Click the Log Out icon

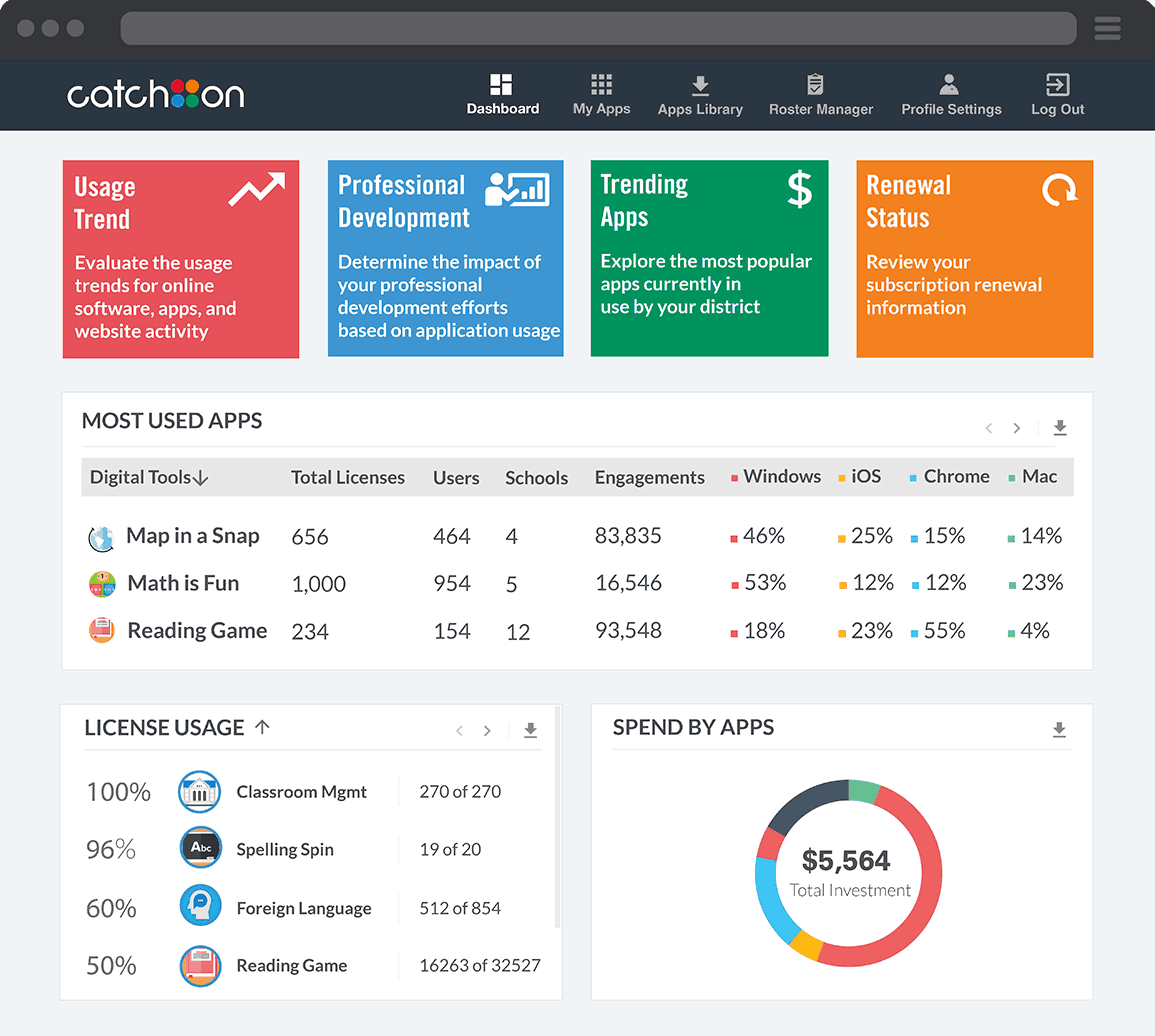[1057, 85]
